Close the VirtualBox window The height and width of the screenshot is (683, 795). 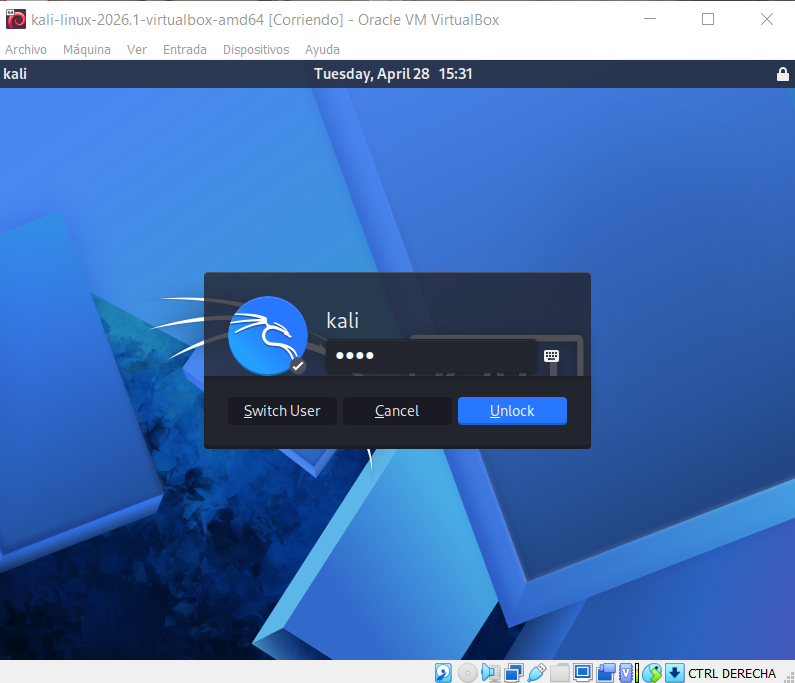tap(767, 19)
